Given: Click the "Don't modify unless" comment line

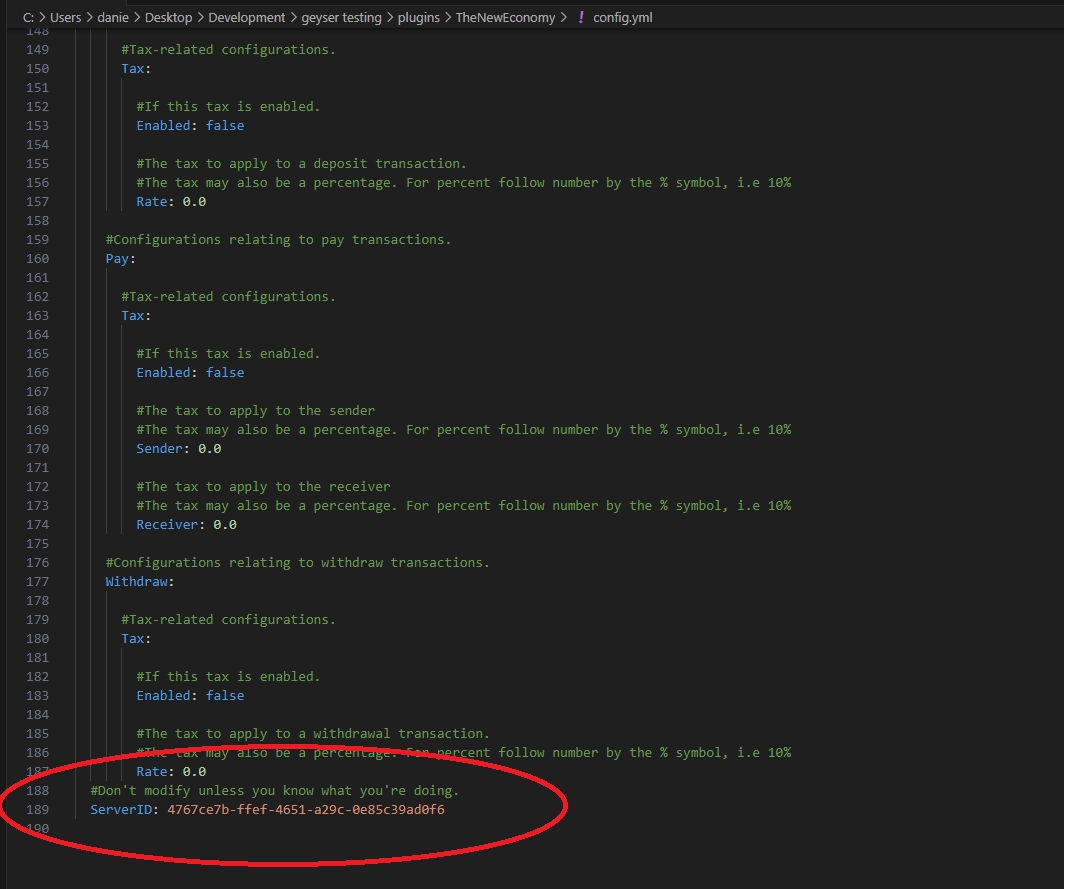Looking at the screenshot, I should pyautogui.click(x=274, y=790).
